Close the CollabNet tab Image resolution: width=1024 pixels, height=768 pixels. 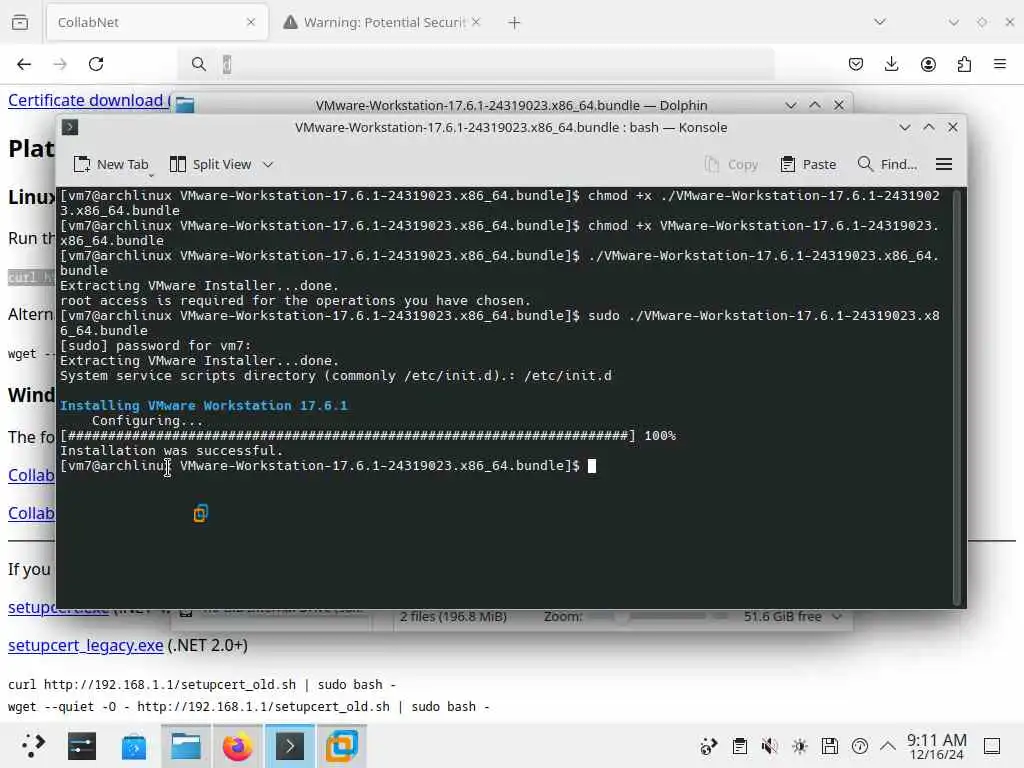coord(251,22)
